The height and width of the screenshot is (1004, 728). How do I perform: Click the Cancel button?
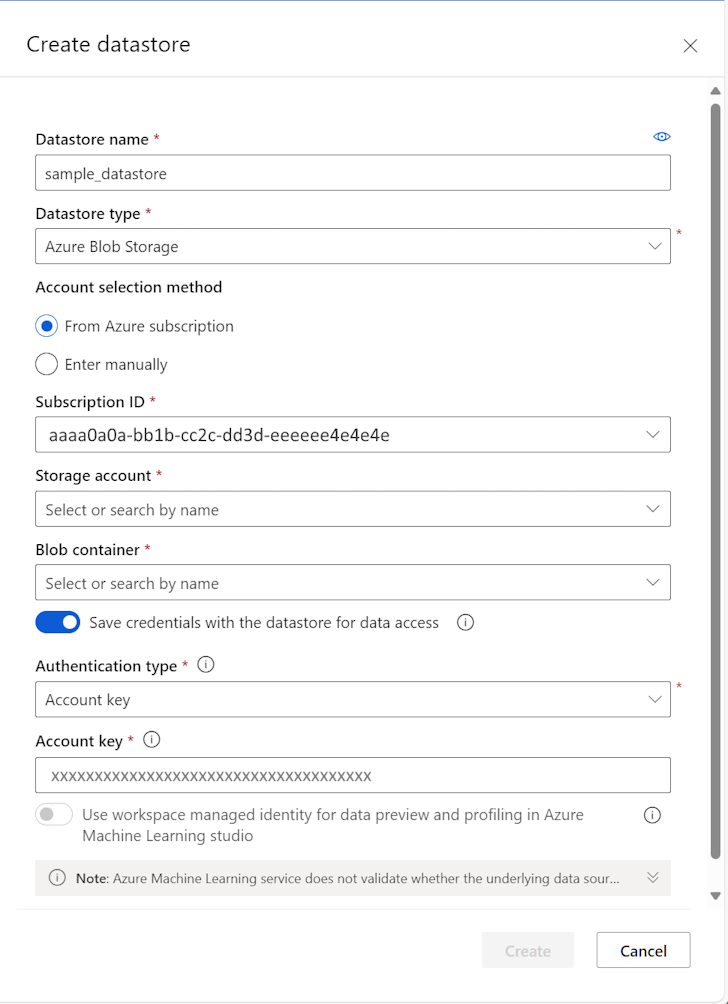(x=643, y=951)
